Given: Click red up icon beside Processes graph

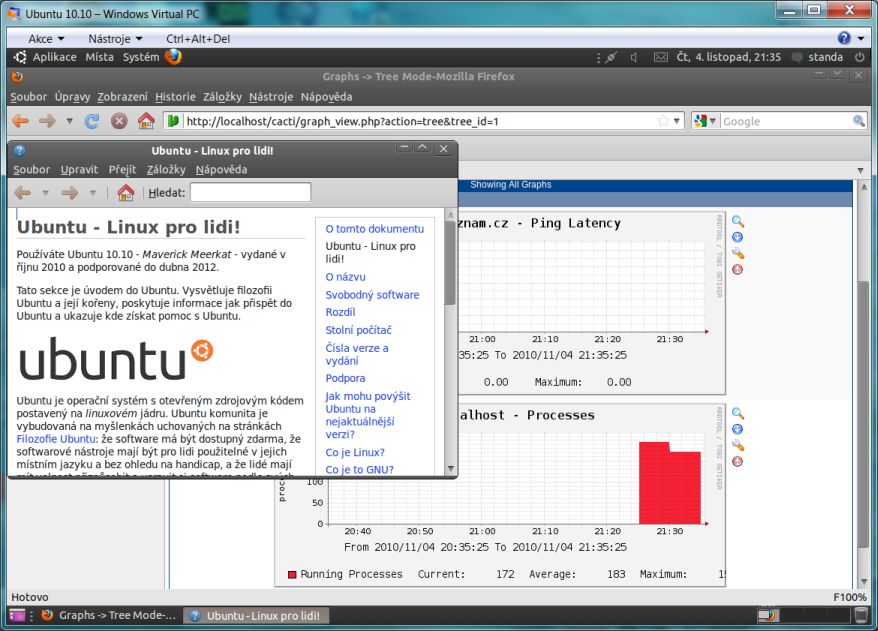Looking at the screenshot, I should (738, 462).
